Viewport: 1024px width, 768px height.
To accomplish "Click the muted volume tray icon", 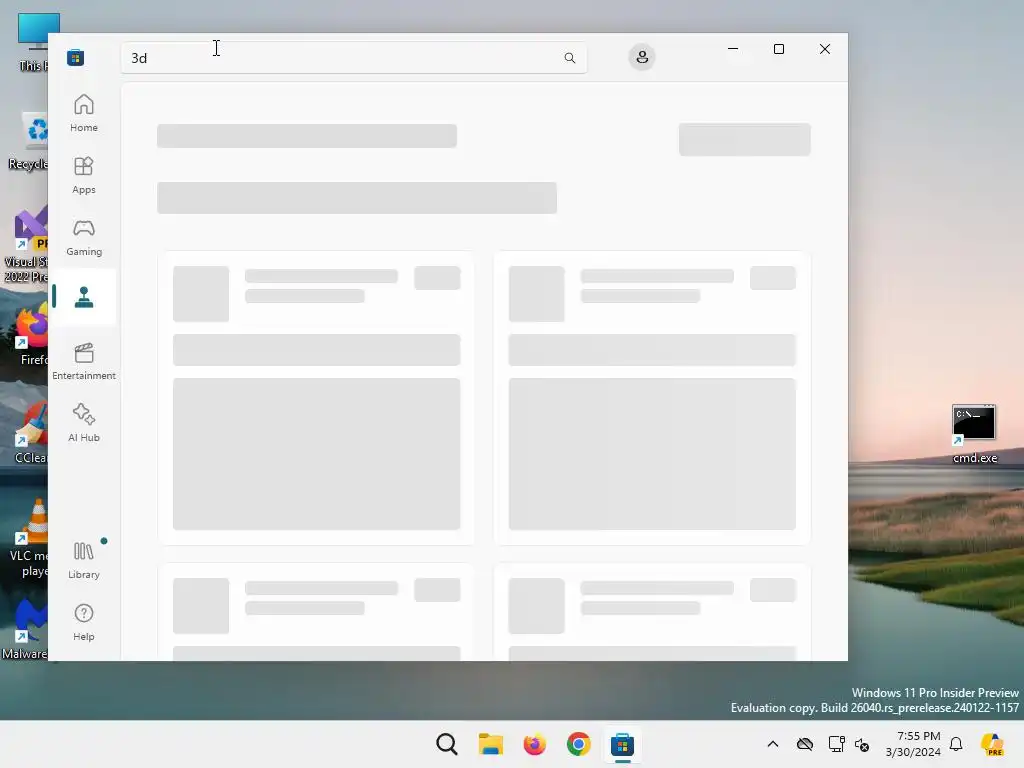I will [x=862, y=744].
